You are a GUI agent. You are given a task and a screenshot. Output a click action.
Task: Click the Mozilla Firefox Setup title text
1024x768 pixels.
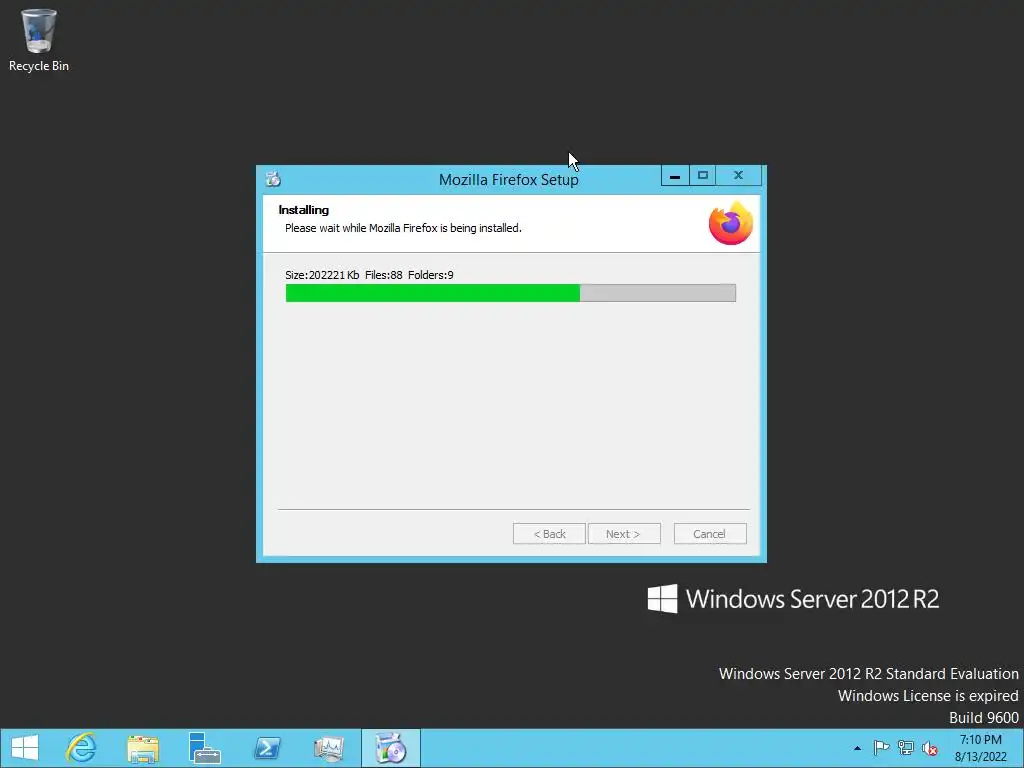tap(509, 180)
